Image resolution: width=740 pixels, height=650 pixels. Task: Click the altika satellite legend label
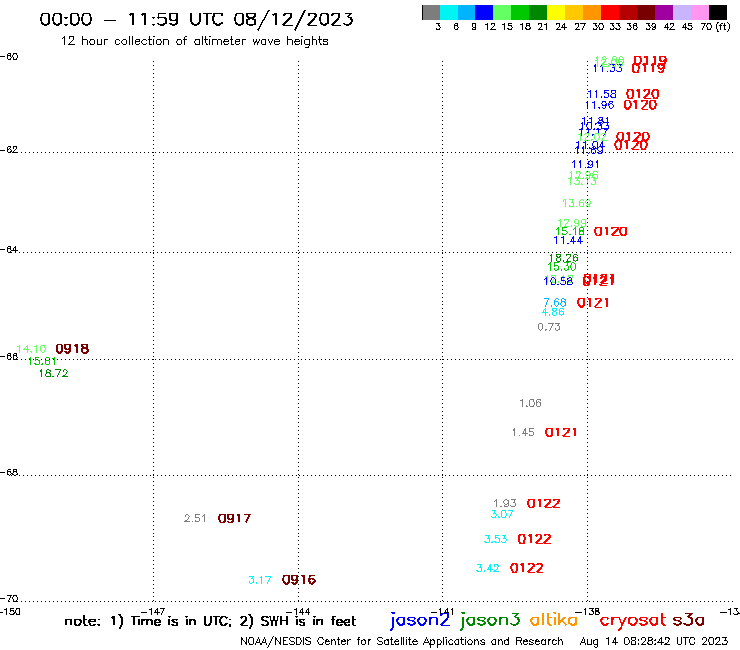coord(554,619)
